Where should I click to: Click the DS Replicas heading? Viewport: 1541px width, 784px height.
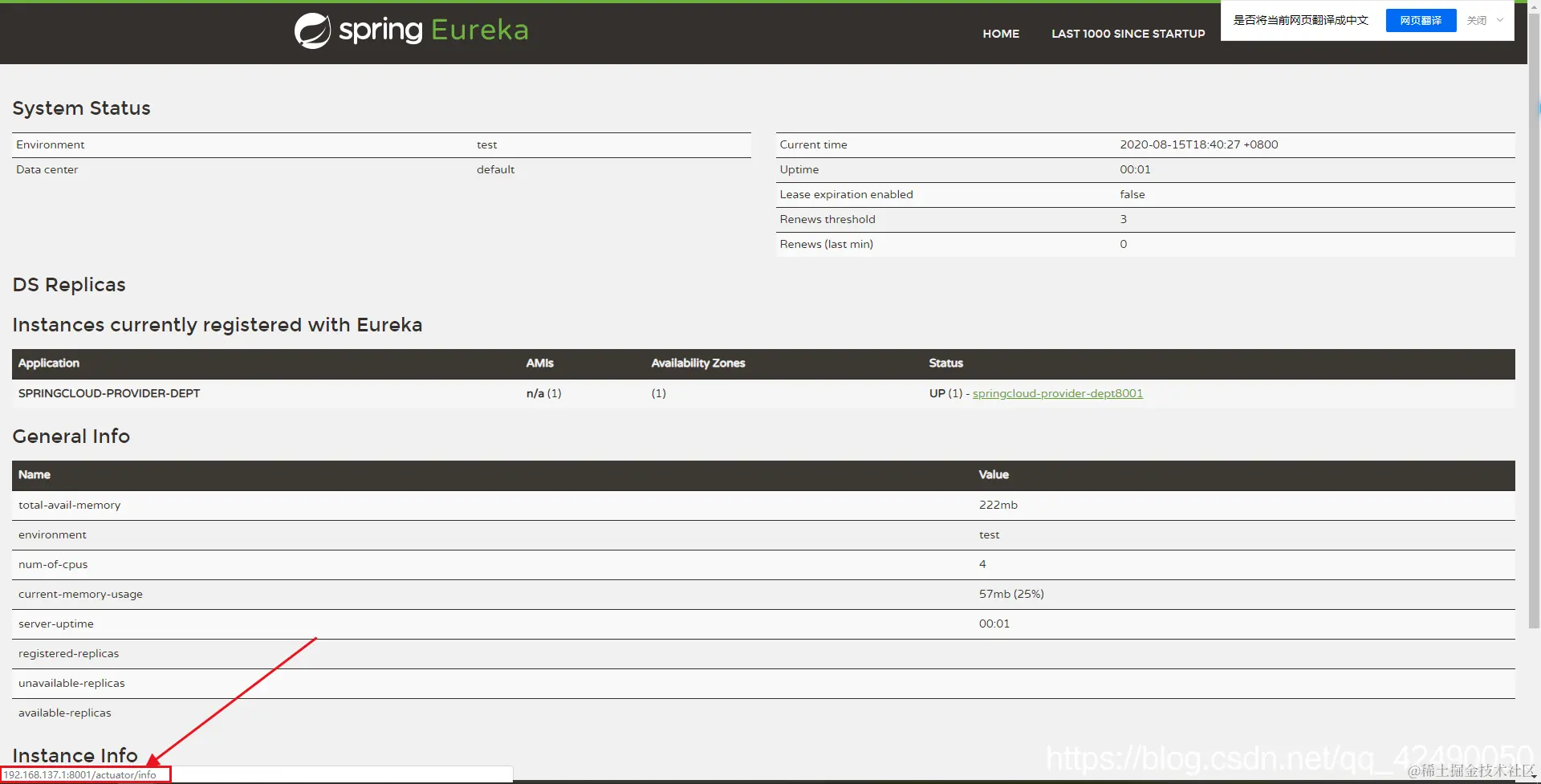(x=69, y=285)
